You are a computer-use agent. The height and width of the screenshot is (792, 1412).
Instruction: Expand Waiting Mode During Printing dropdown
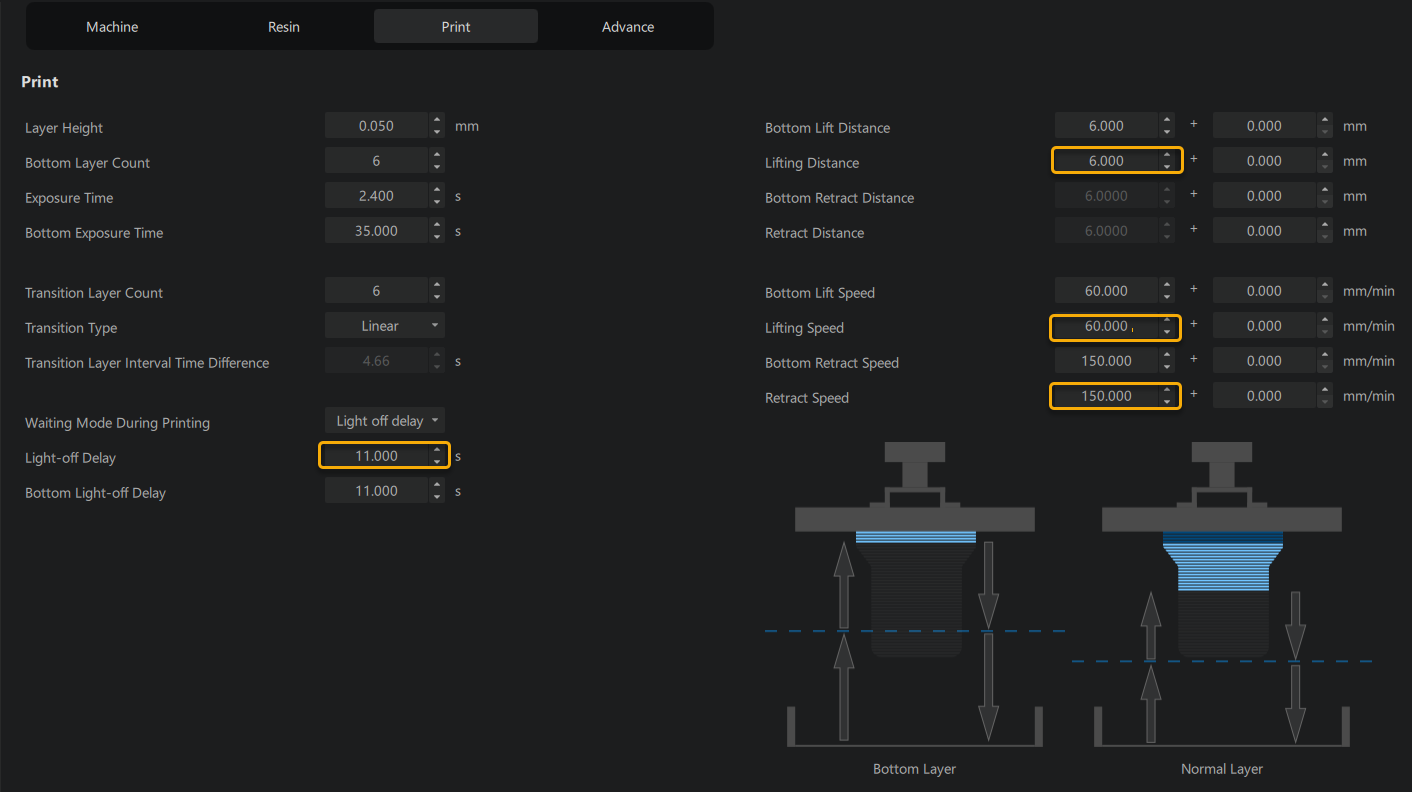(x=384, y=421)
